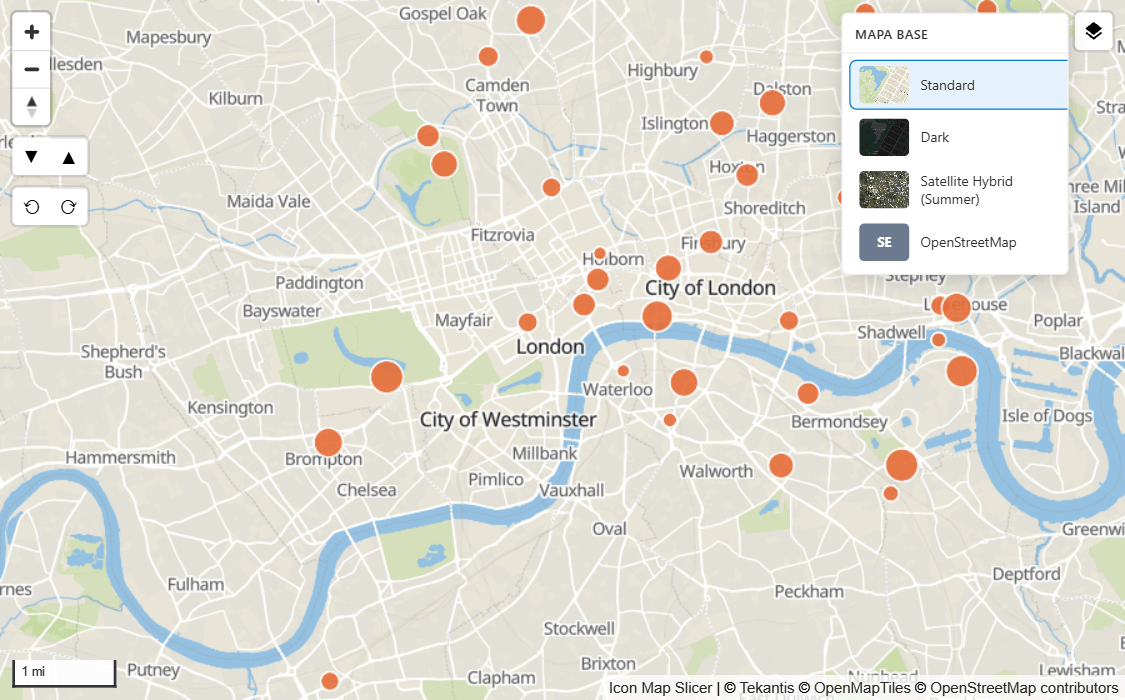The width and height of the screenshot is (1125, 700).
Task: Select the Standard base map
Action: [x=959, y=85]
